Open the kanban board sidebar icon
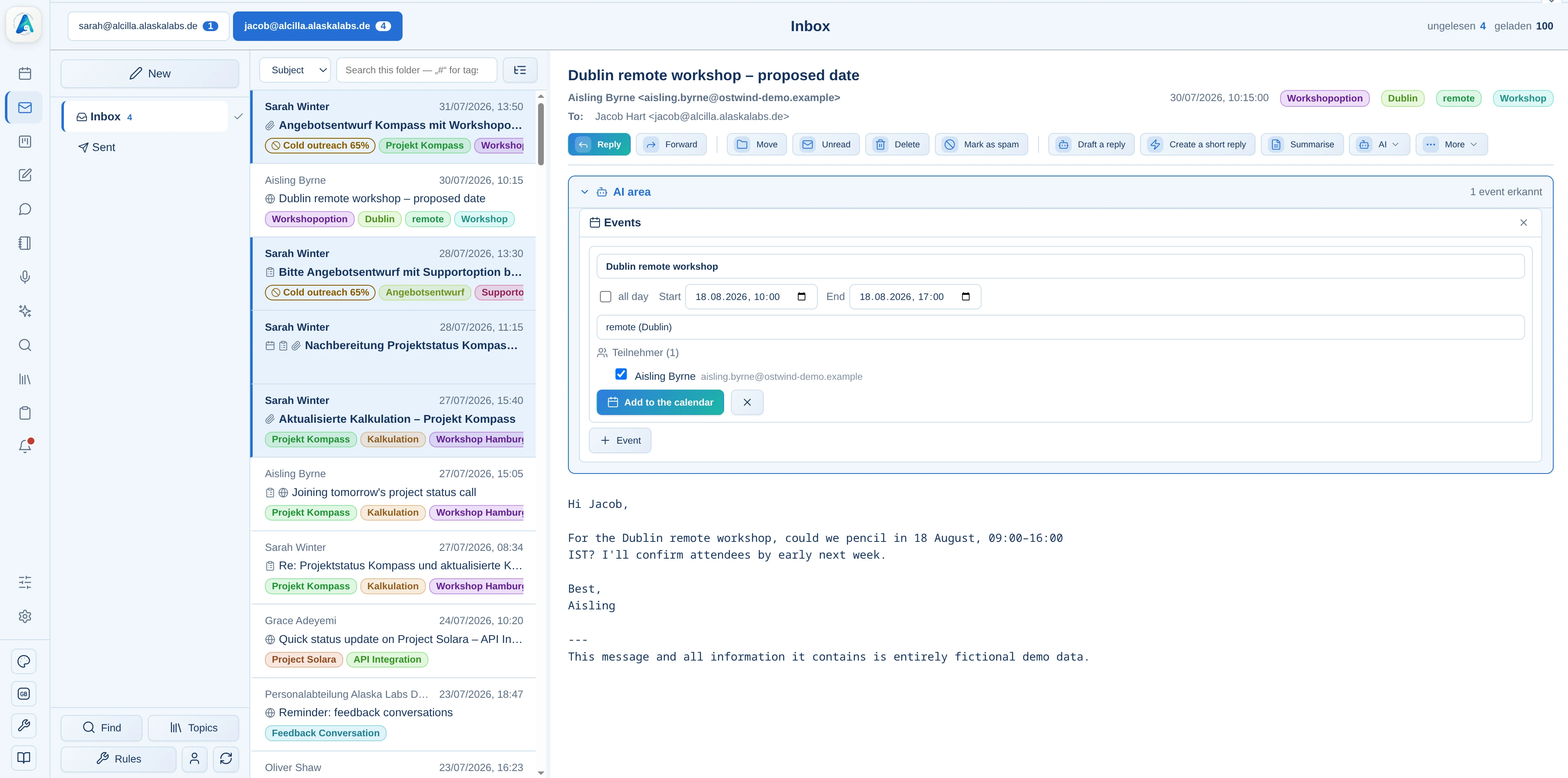1568x778 pixels. tap(25, 142)
